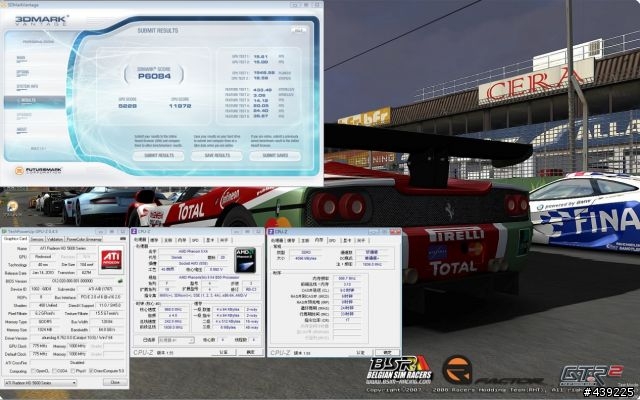Open the PowerColor Giveaway tab in GPU-Z
Image resolution: width=640 pixels, height=400 pixels.
84,239
